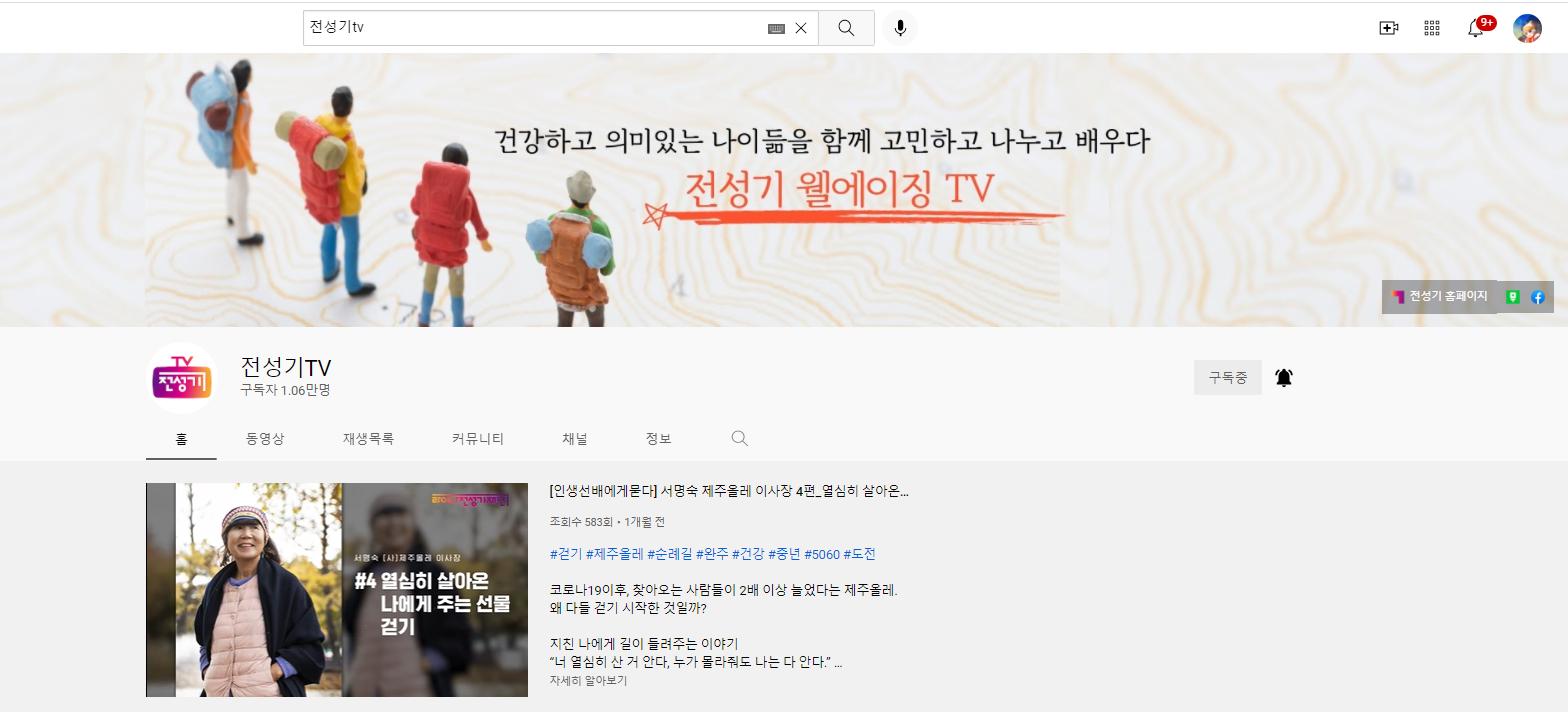Screen dimensions: 1568x712
Task: Switch to the 커뮤니티 tab
Action: 478,439
